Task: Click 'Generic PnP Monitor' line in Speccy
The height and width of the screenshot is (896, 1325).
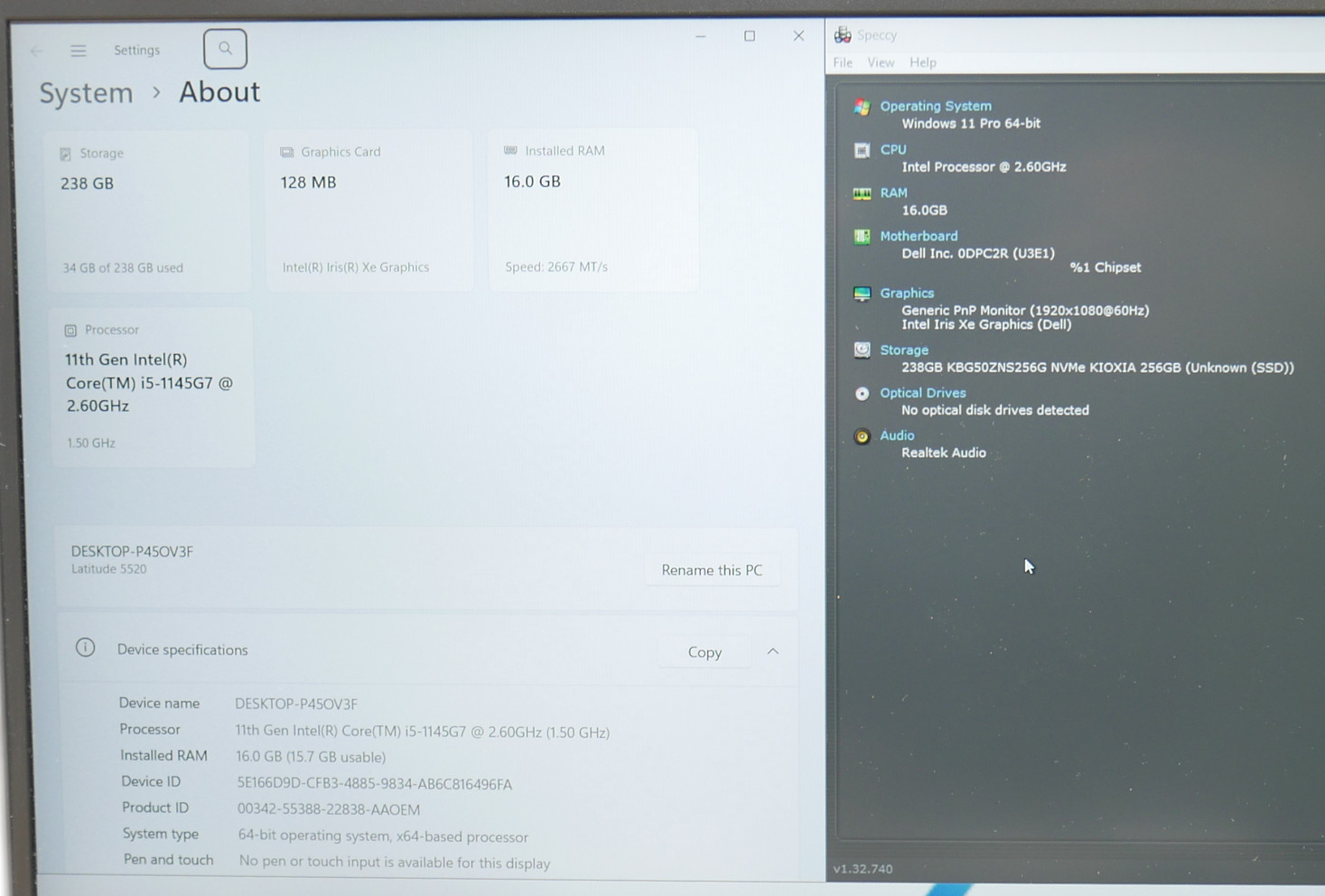Action: [x=1025, y=311]
